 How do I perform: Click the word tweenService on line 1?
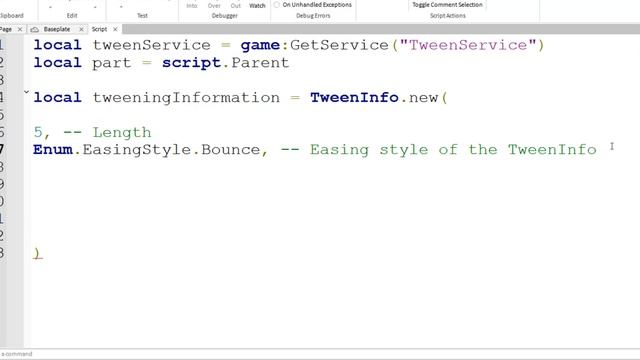pos(151,45)
